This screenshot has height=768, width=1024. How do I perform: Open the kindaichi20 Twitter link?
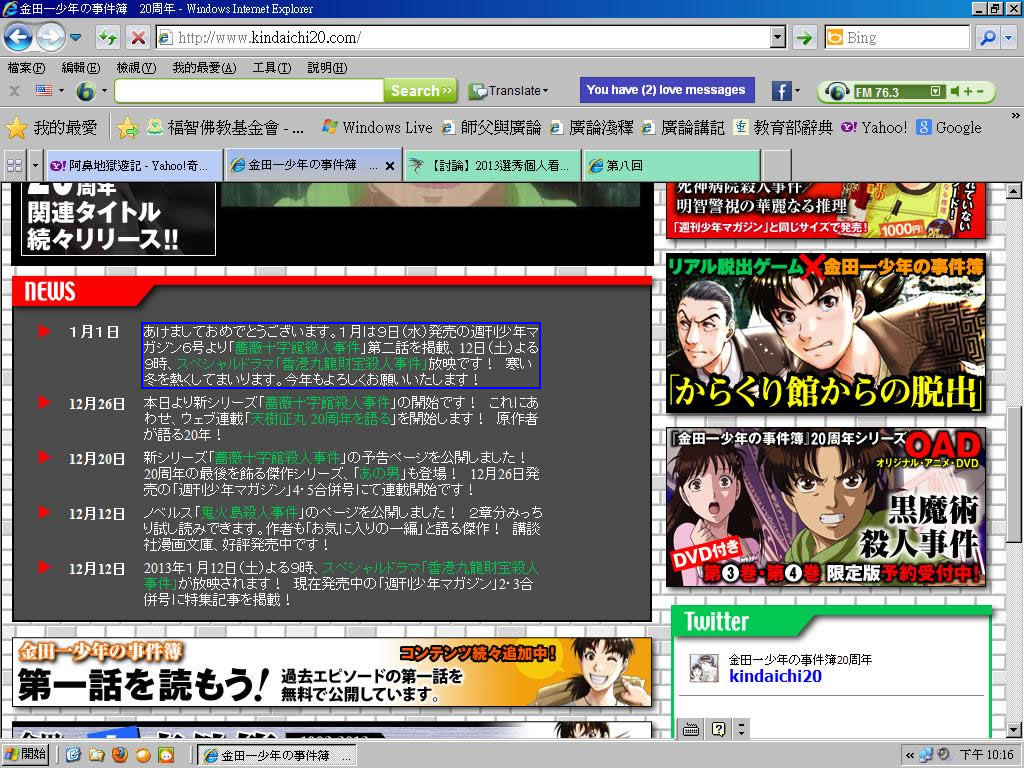coord(775,676)
